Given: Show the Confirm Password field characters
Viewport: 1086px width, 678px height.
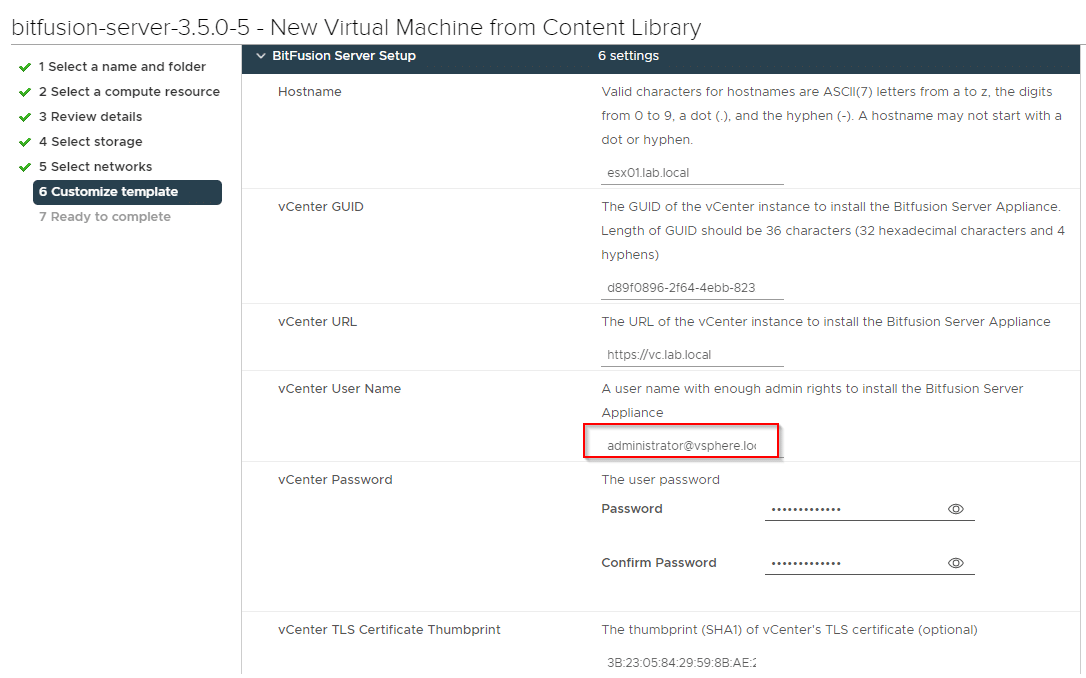Looking at the screenshot, I should (955, 563).
